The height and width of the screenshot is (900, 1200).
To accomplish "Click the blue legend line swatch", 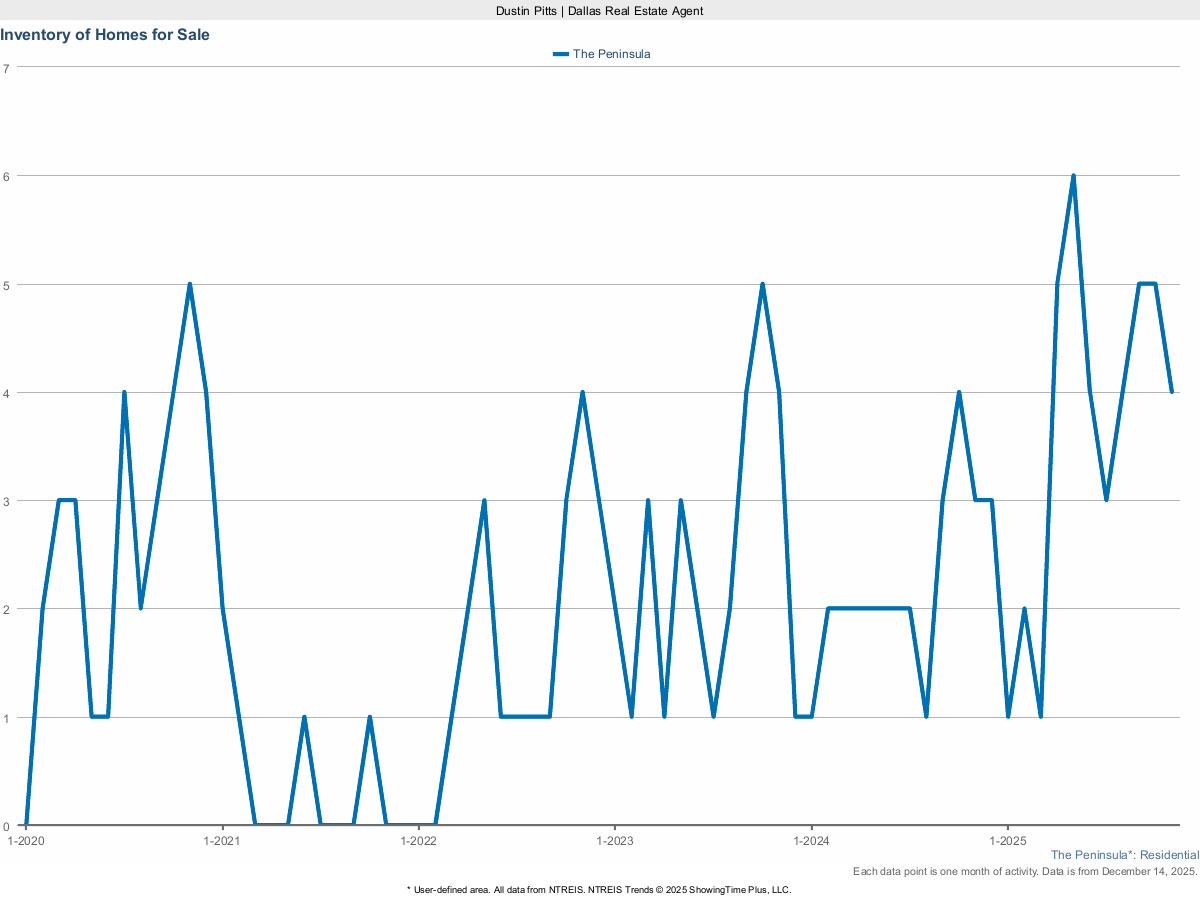I will click(x=560, y=54).
